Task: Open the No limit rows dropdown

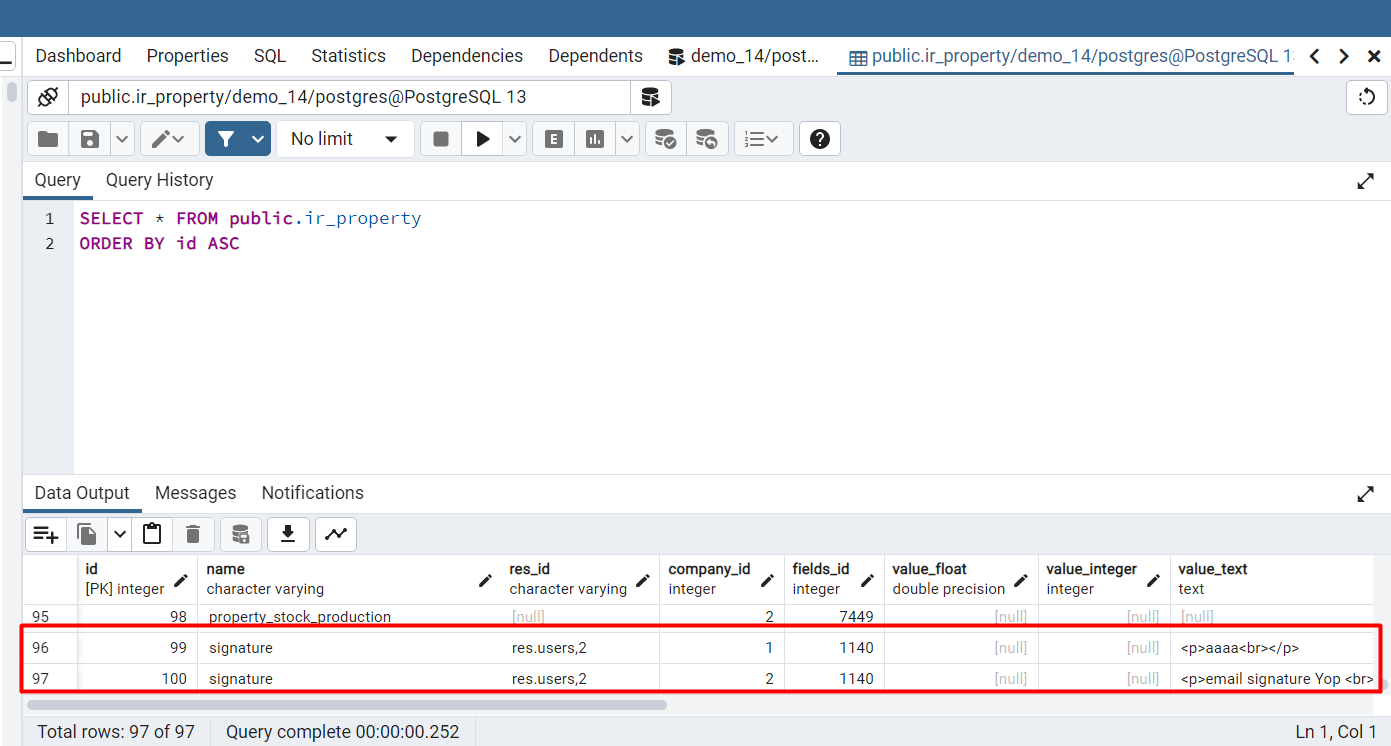Action: coord(345,138)
